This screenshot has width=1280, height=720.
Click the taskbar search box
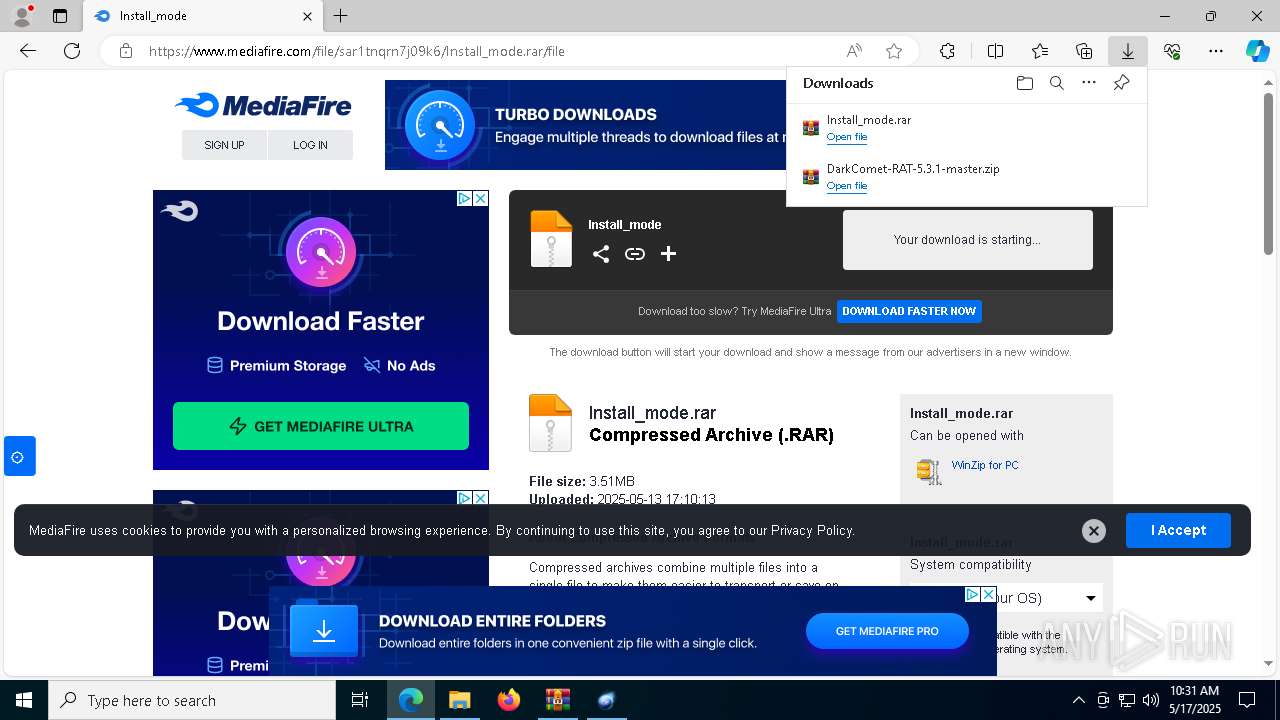click(x=192, y=700)
